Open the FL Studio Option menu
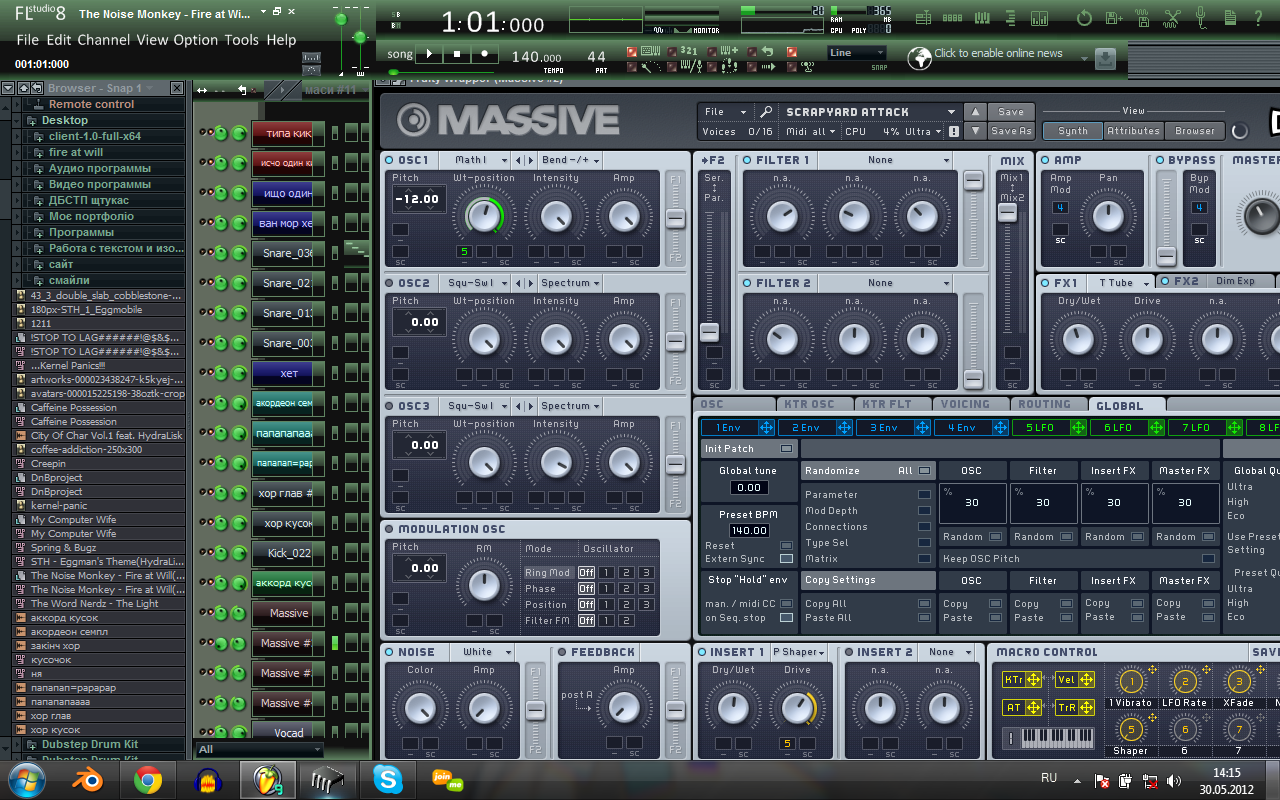The width and height of the screenshot is (1280, 800). tap(196, 40)
